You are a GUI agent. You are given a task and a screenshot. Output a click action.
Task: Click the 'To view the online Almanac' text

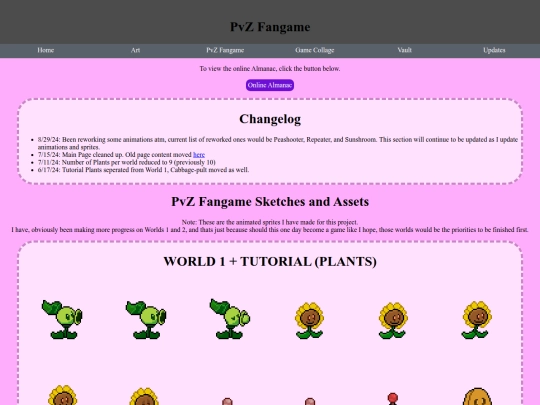point(270,69)
